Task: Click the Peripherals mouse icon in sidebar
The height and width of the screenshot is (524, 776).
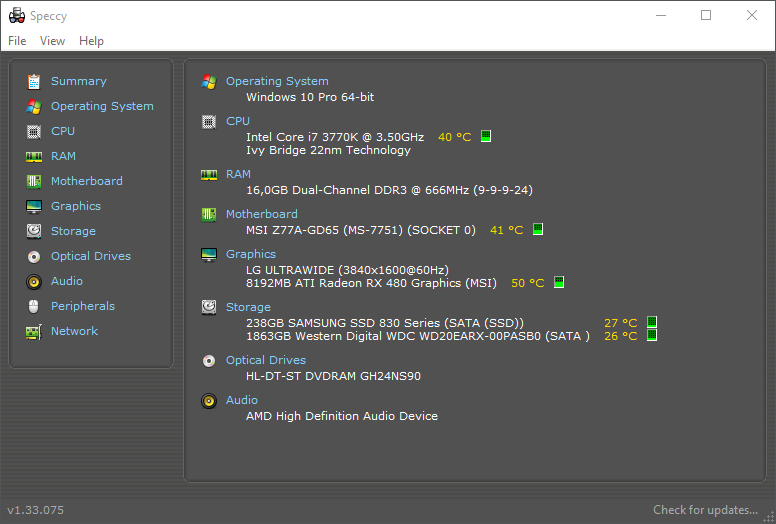Action: coord(34,307)
